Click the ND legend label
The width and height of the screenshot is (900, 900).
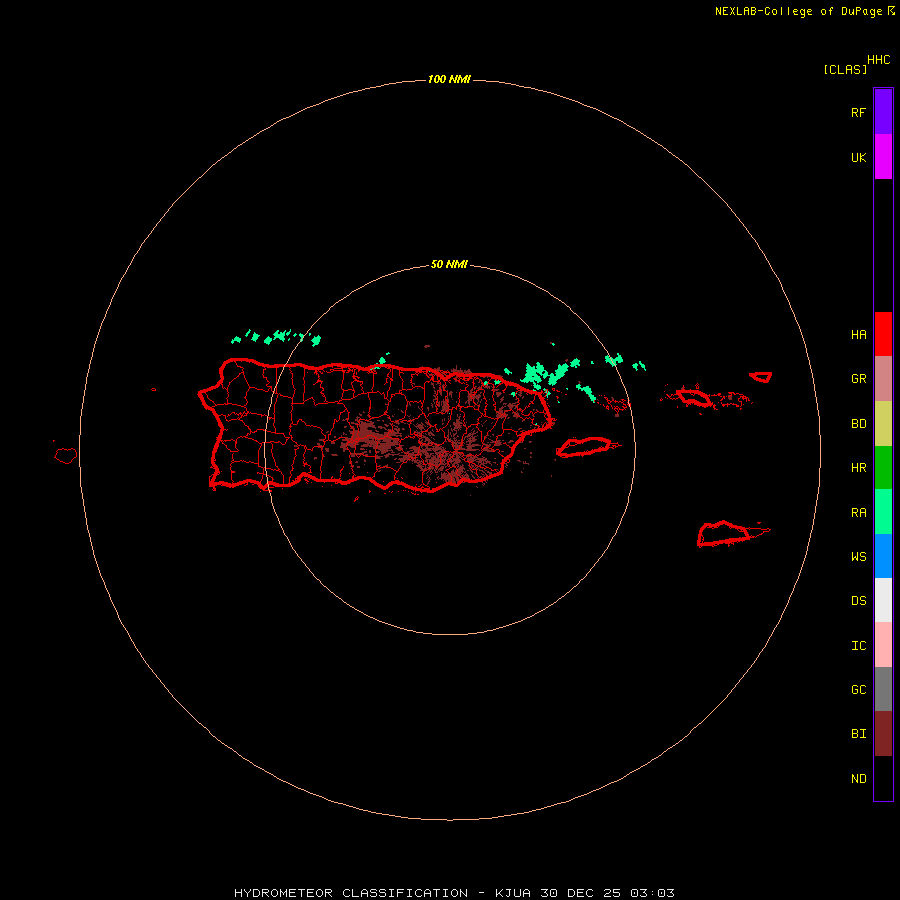point(859,779)
